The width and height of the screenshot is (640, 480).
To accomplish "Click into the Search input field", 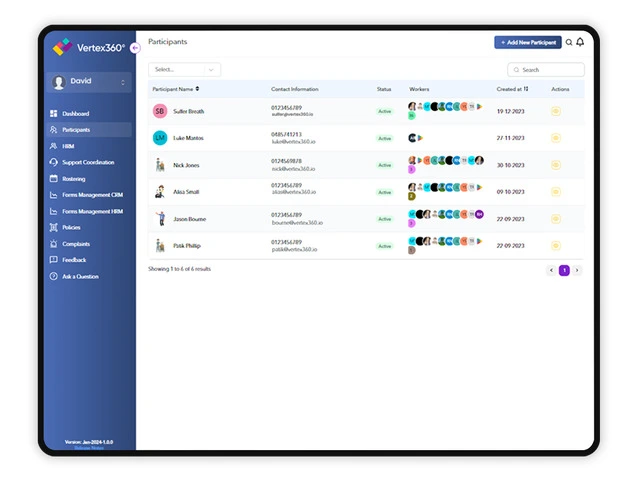I will [549, 70].
